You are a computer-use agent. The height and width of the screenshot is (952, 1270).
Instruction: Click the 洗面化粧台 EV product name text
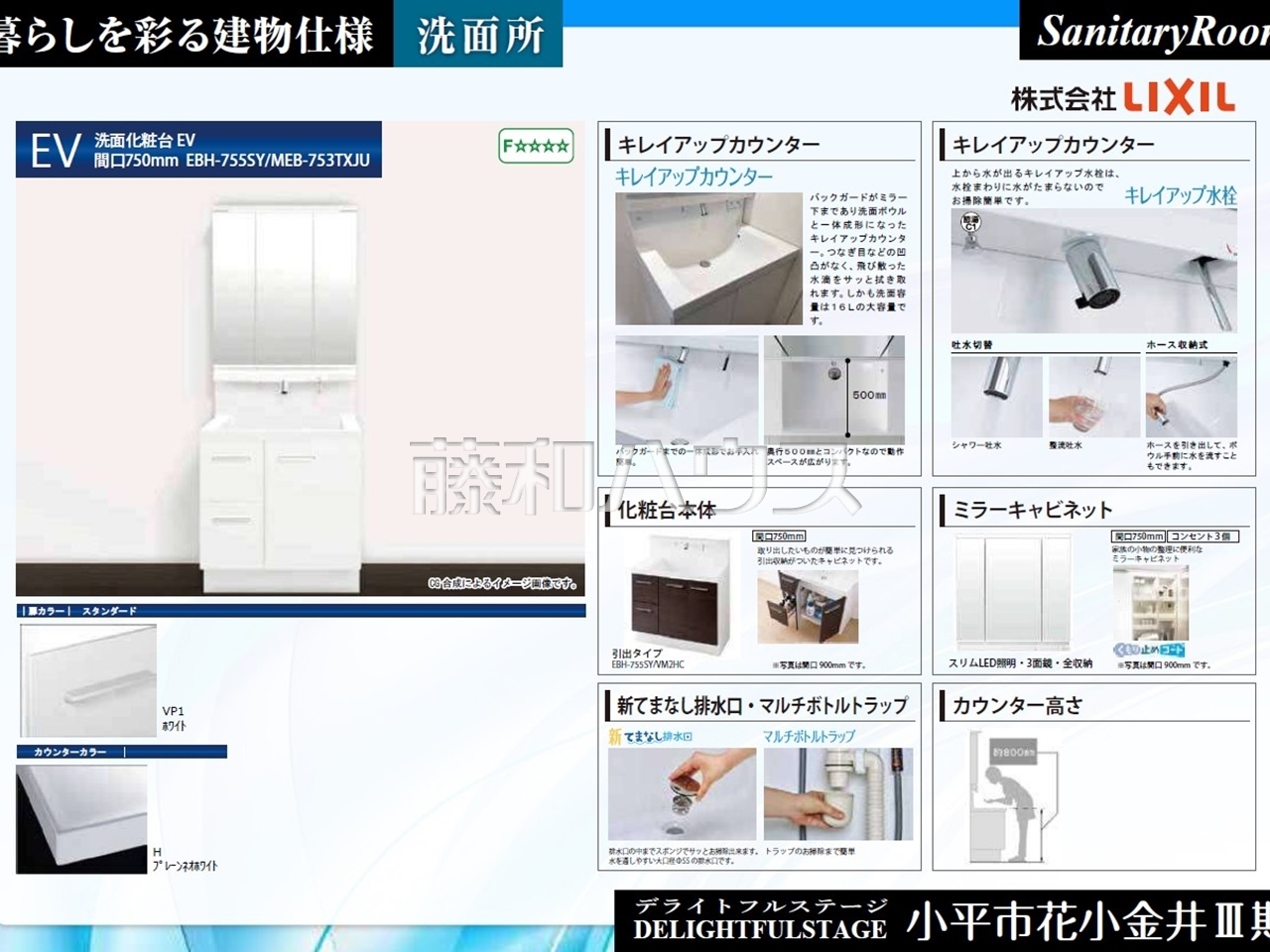[145, 141]
